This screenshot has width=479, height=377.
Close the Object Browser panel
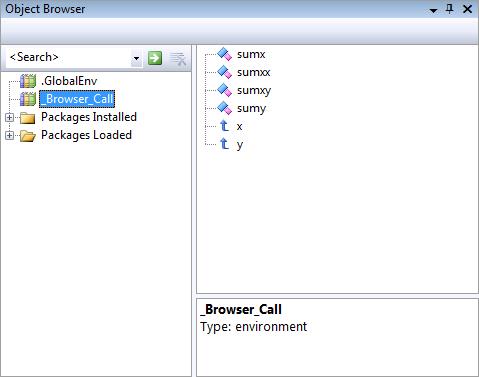click(x=468, y=9)
